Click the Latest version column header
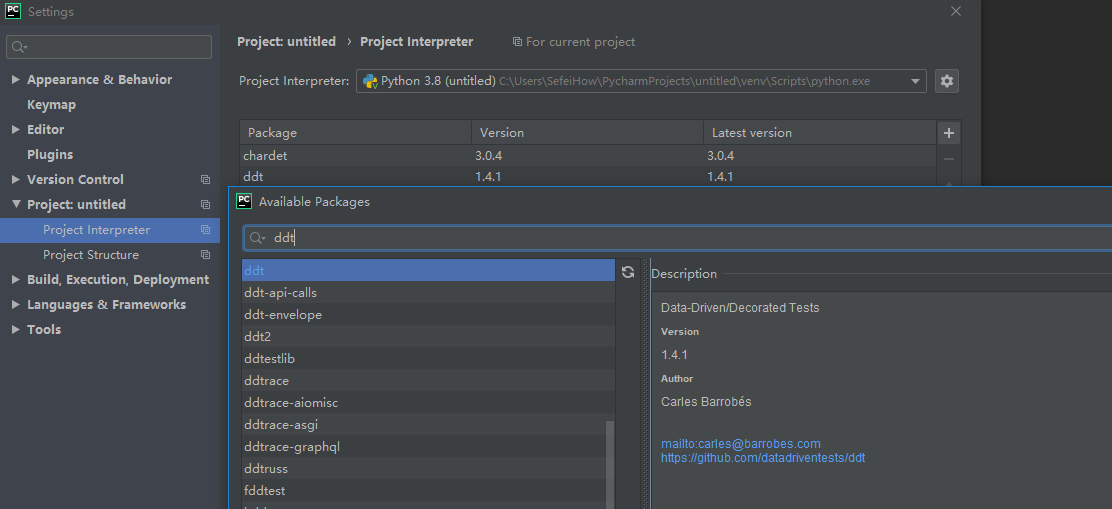This screenshot has width=1112, height=509. [x=751, y=133]
